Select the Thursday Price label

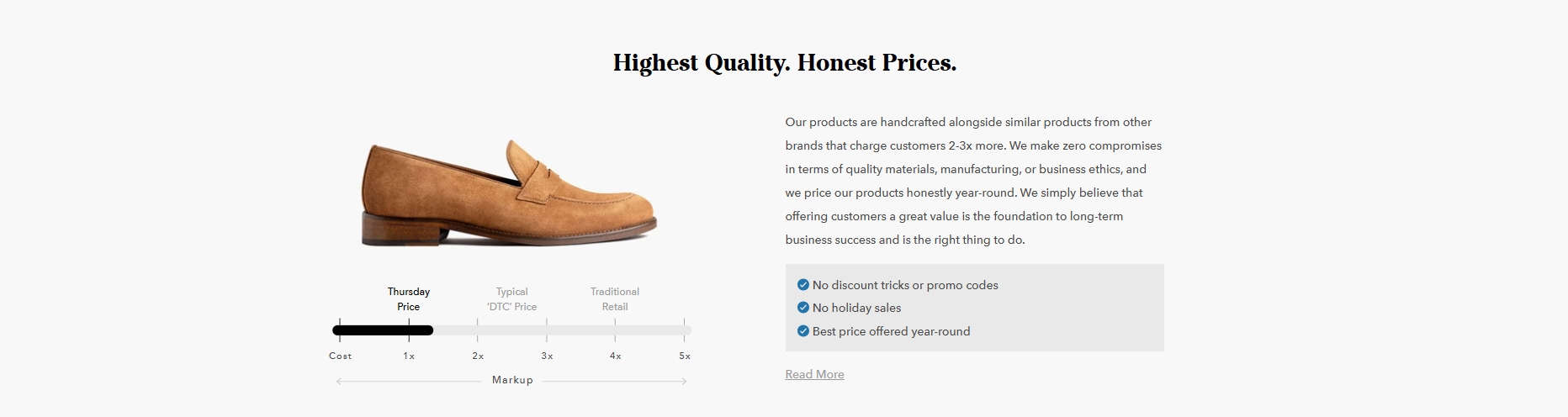409,299
